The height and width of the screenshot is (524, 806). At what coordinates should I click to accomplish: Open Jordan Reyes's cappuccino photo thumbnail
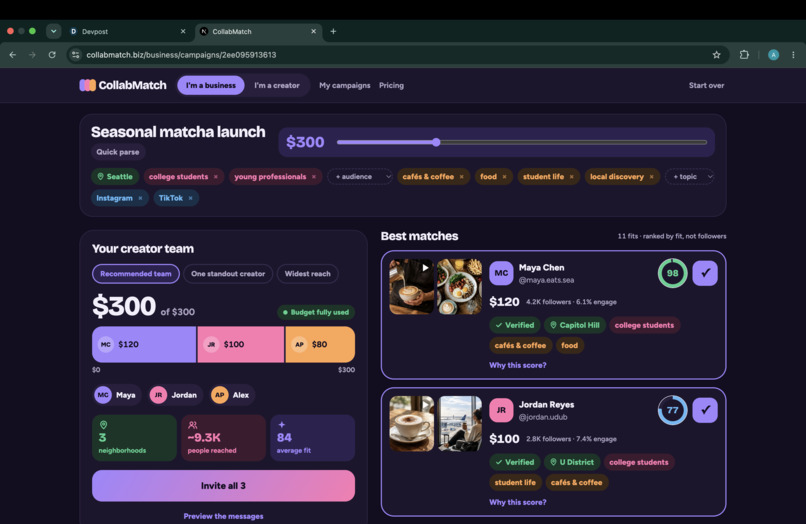point(411,423)
